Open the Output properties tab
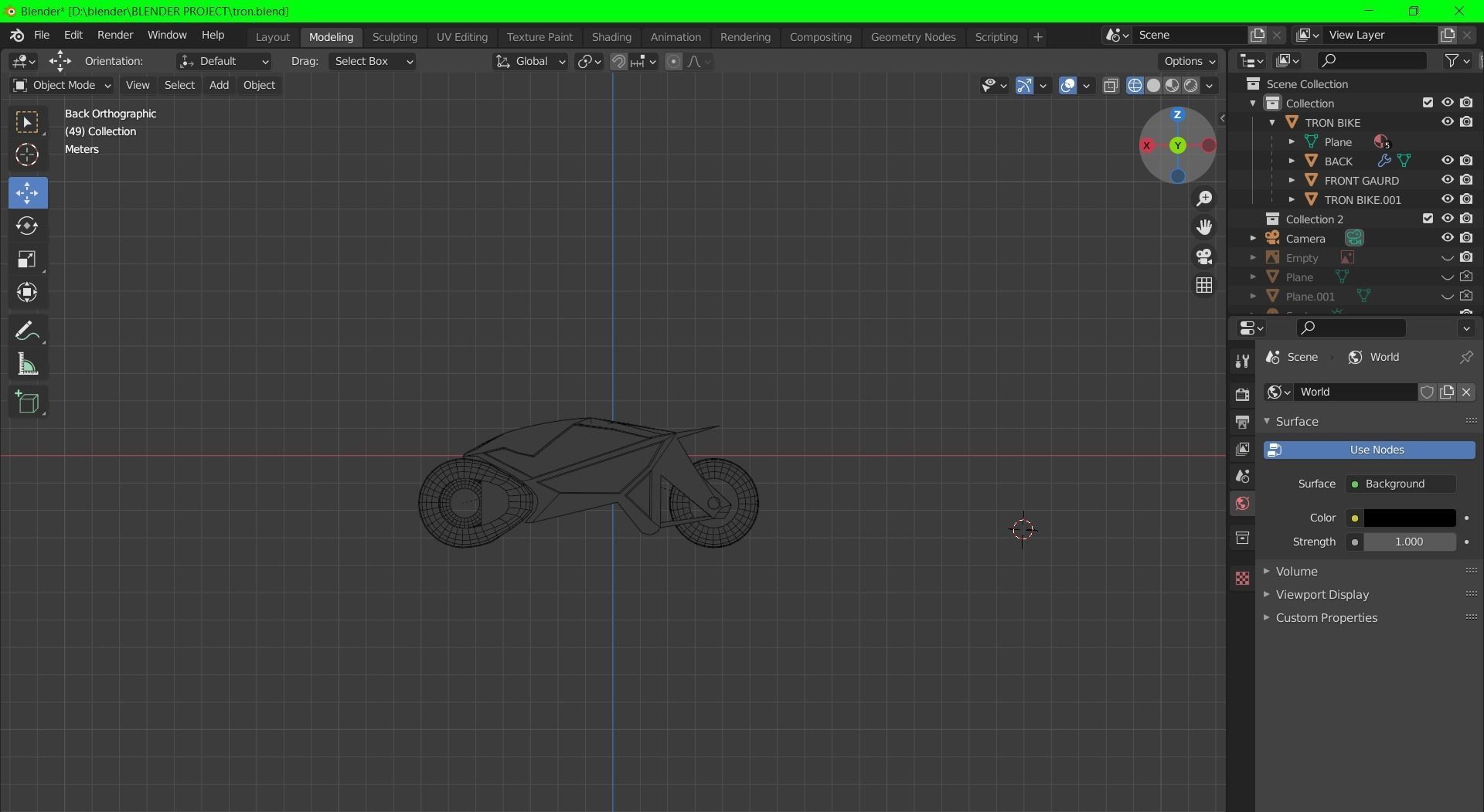Viewport: 1484px width, 812px height. [x=1242, y=422]
